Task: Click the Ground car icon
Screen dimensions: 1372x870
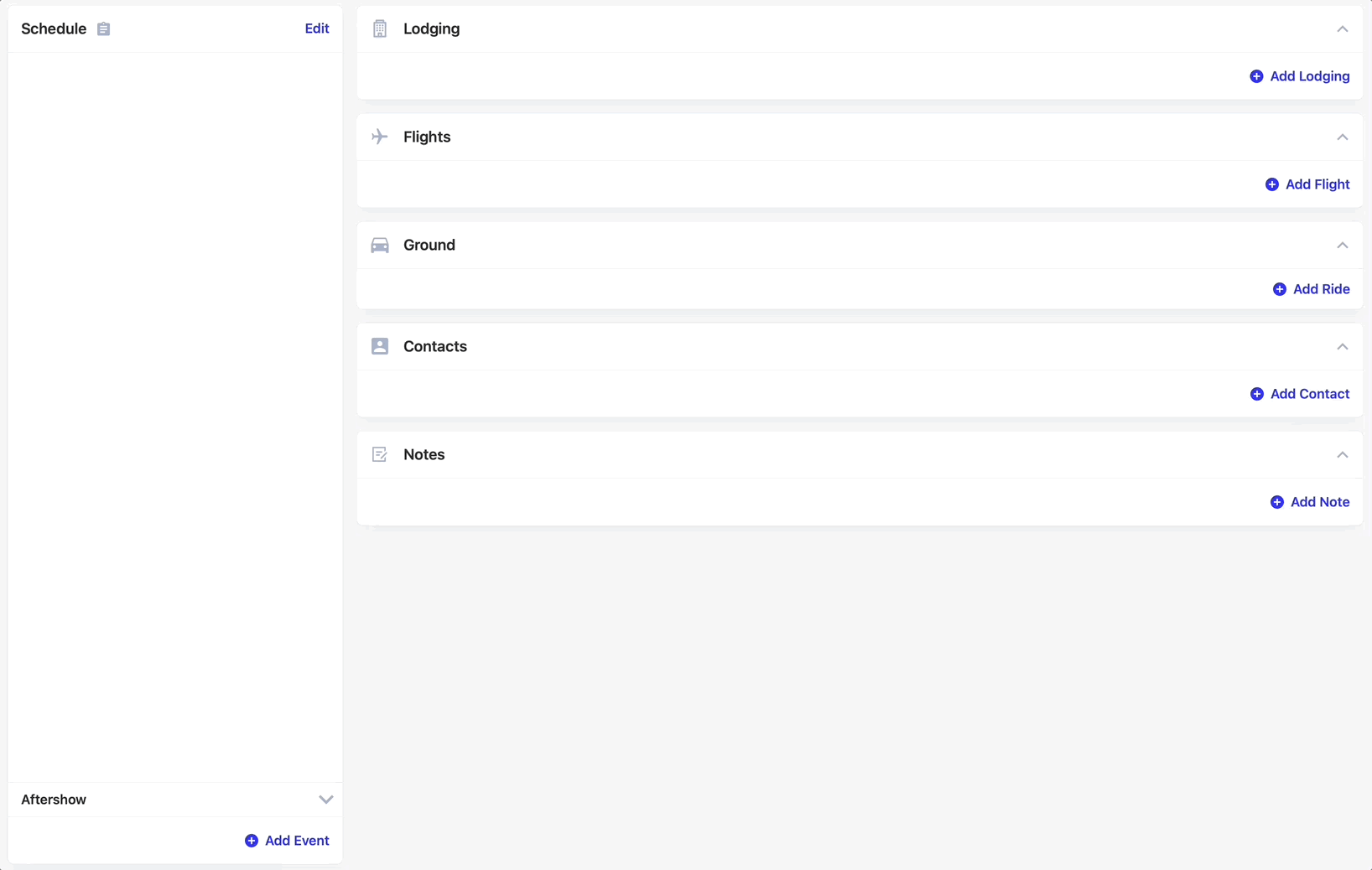Action: point(380,245)
